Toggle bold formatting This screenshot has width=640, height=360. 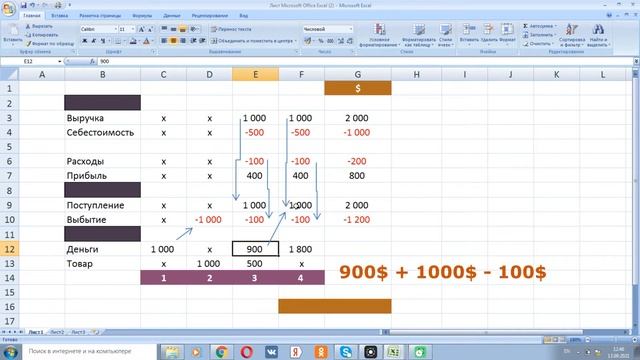(x=84, y=41)
